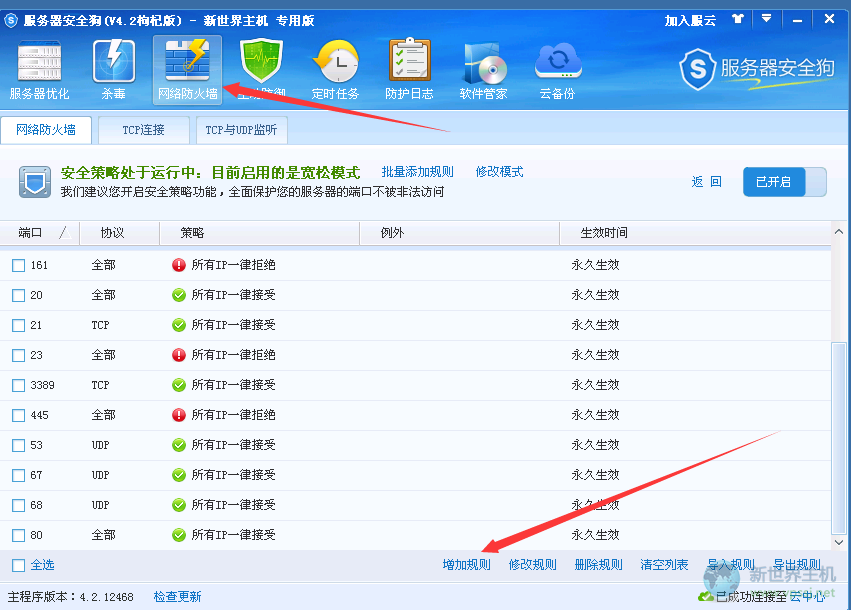
Task: Click green accept icon on port 53 row
Action: click(179, 445)
